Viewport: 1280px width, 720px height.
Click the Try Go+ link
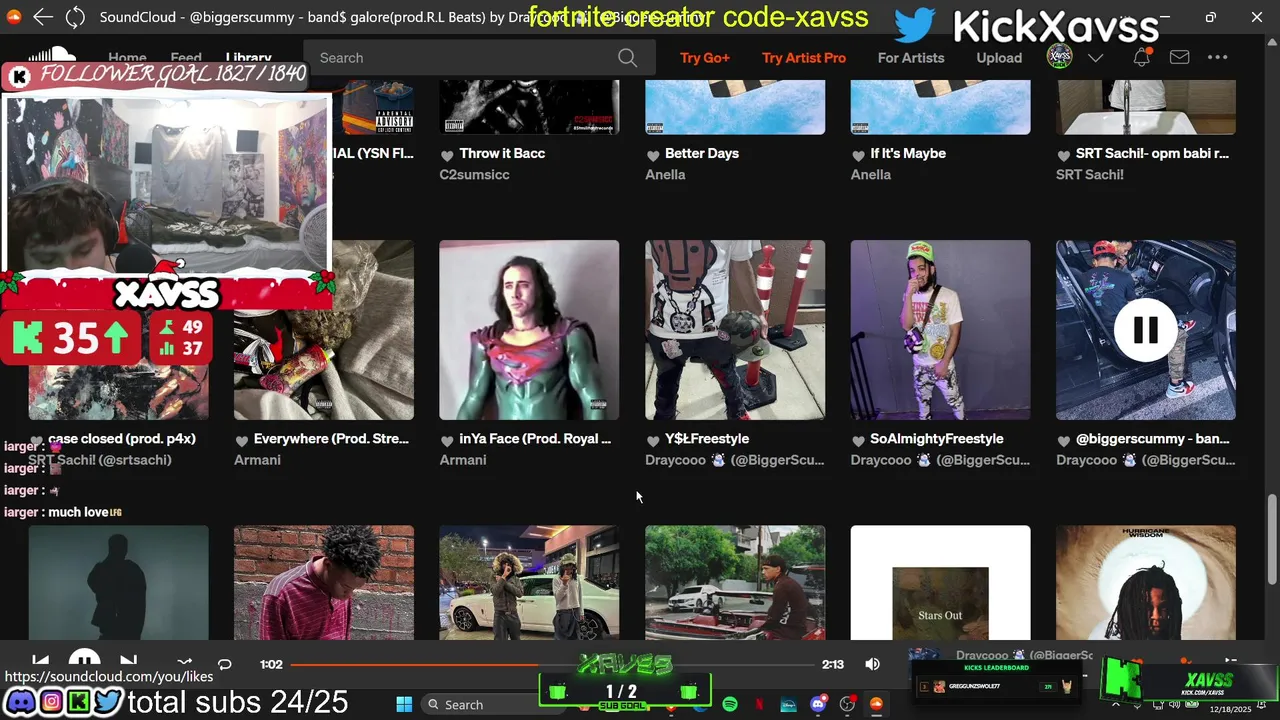point(705,58)
